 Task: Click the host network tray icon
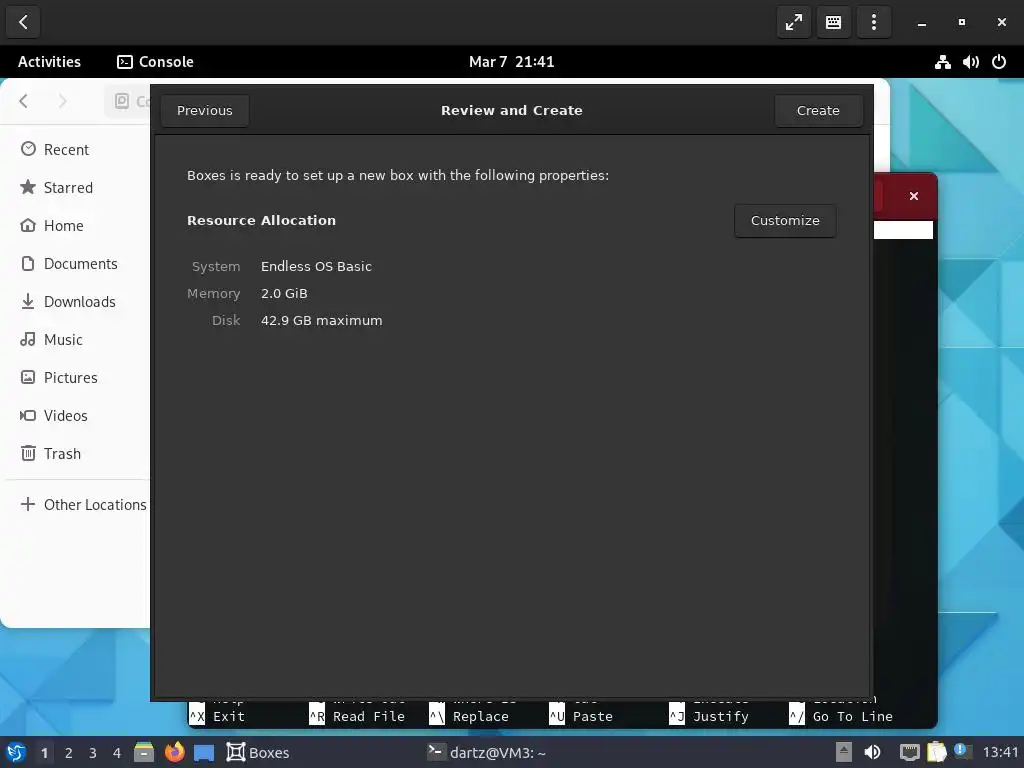[909, 753]
